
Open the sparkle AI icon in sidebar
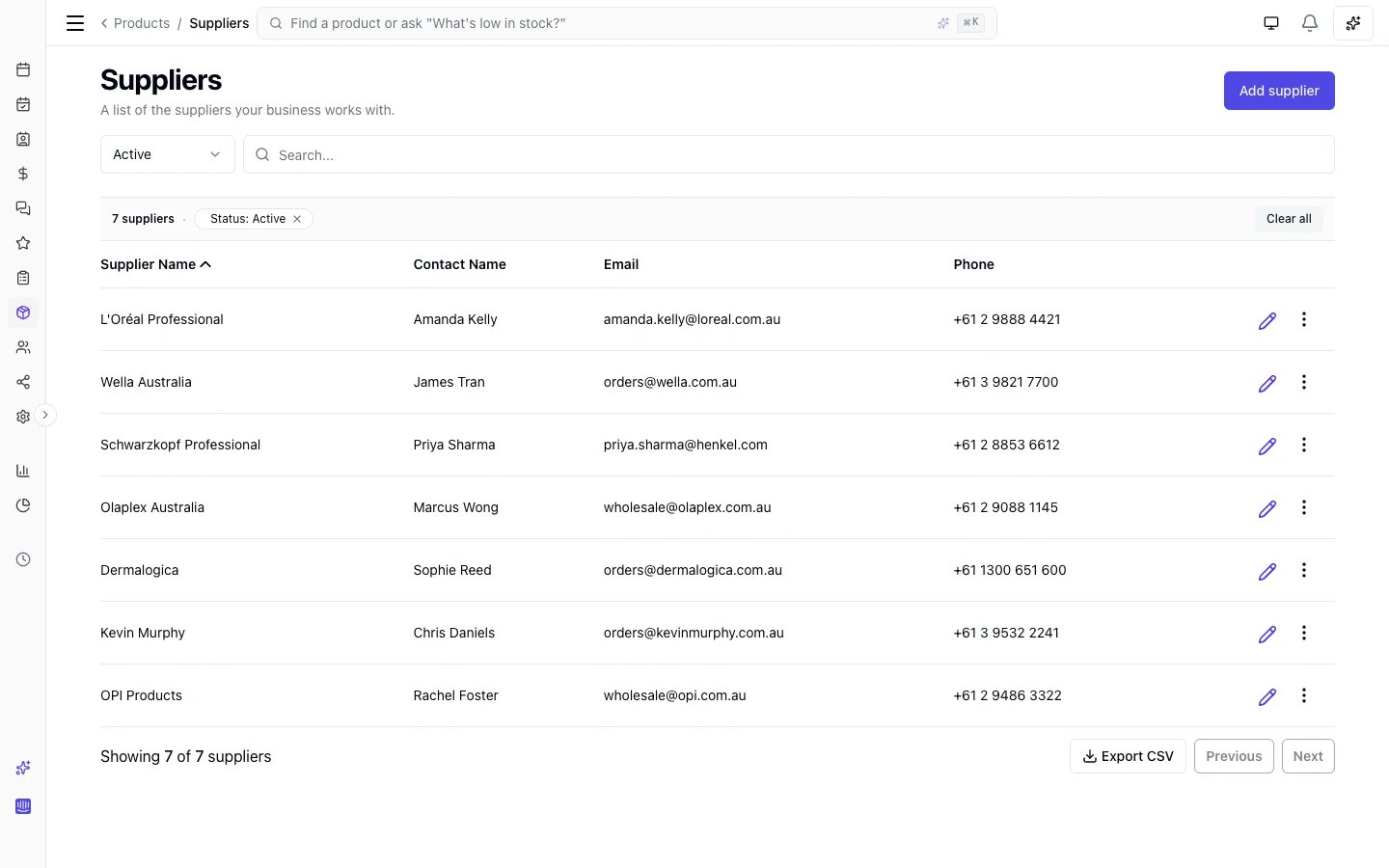click(x=23, y=768)
